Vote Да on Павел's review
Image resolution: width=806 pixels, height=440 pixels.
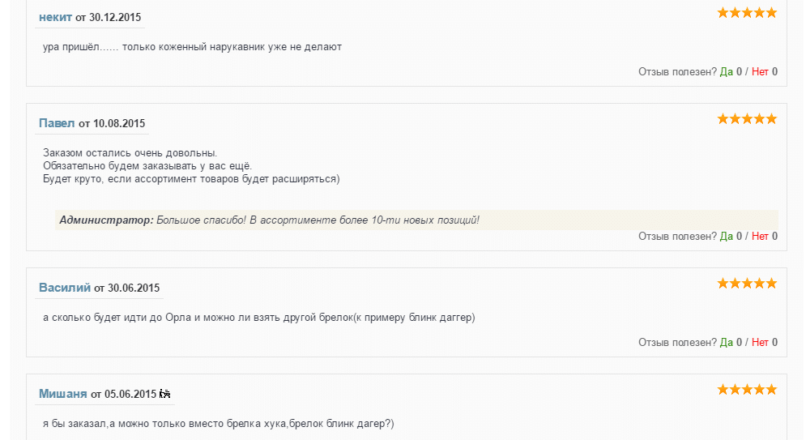pos(726,236)
